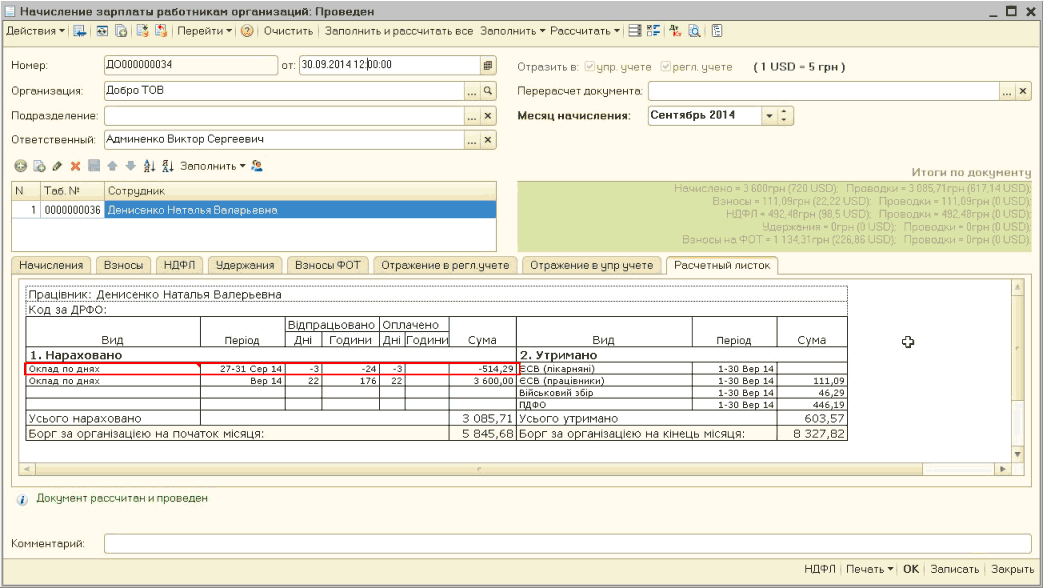Open the Рассчитать dropdown
Screen dimensions: 1043x588
(x=585, y=31)
